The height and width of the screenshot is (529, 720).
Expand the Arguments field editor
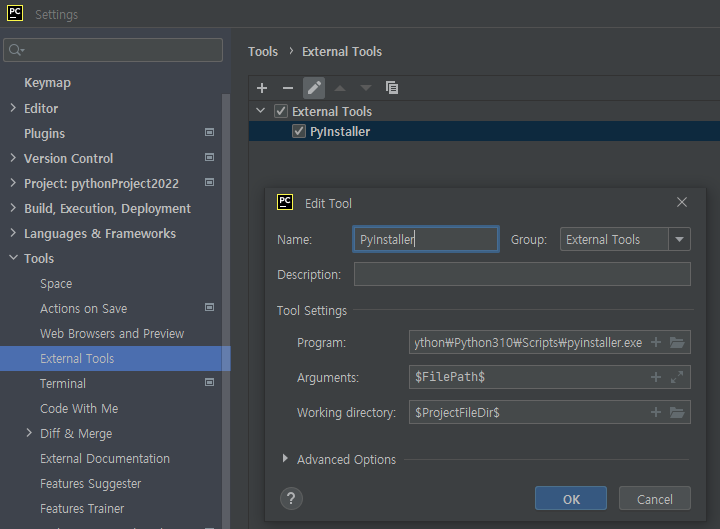(677, 377)
